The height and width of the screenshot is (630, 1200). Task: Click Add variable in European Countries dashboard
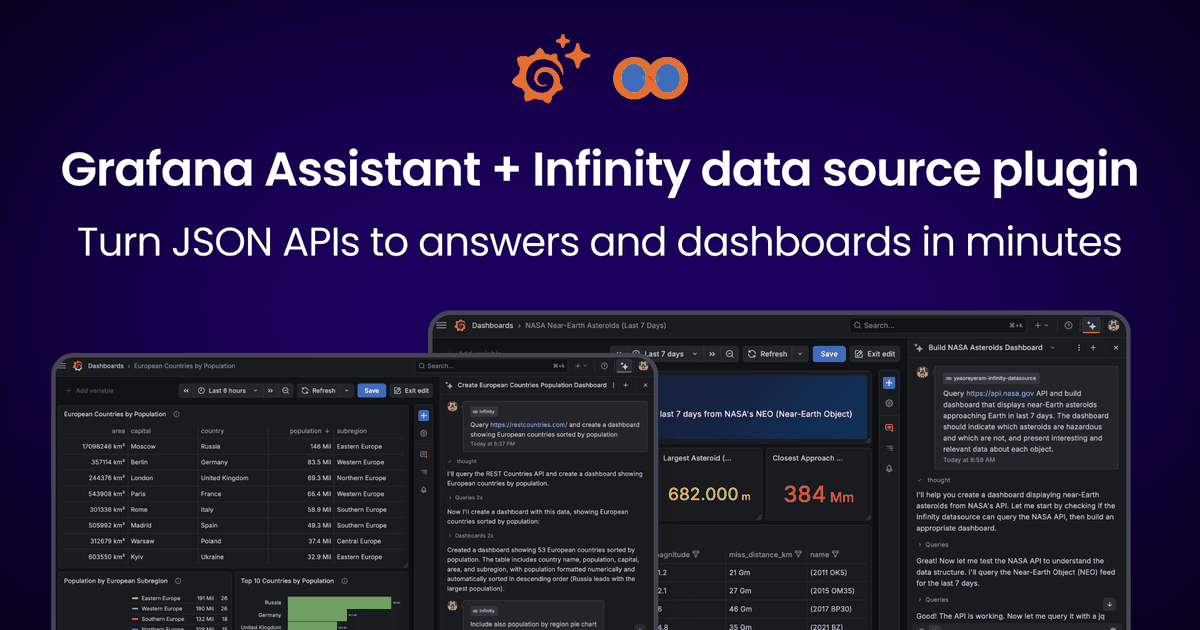tap(90, 391)
